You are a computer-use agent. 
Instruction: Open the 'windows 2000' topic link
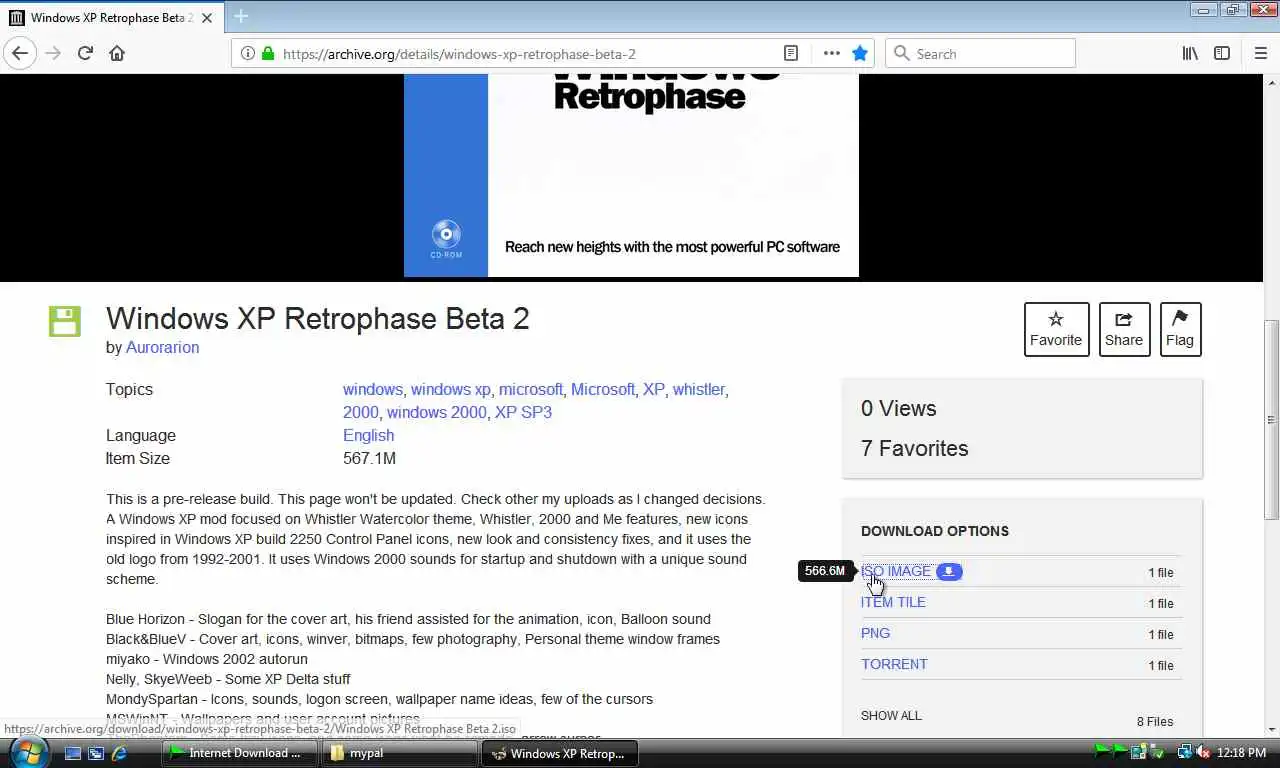(x=436, y=412)
